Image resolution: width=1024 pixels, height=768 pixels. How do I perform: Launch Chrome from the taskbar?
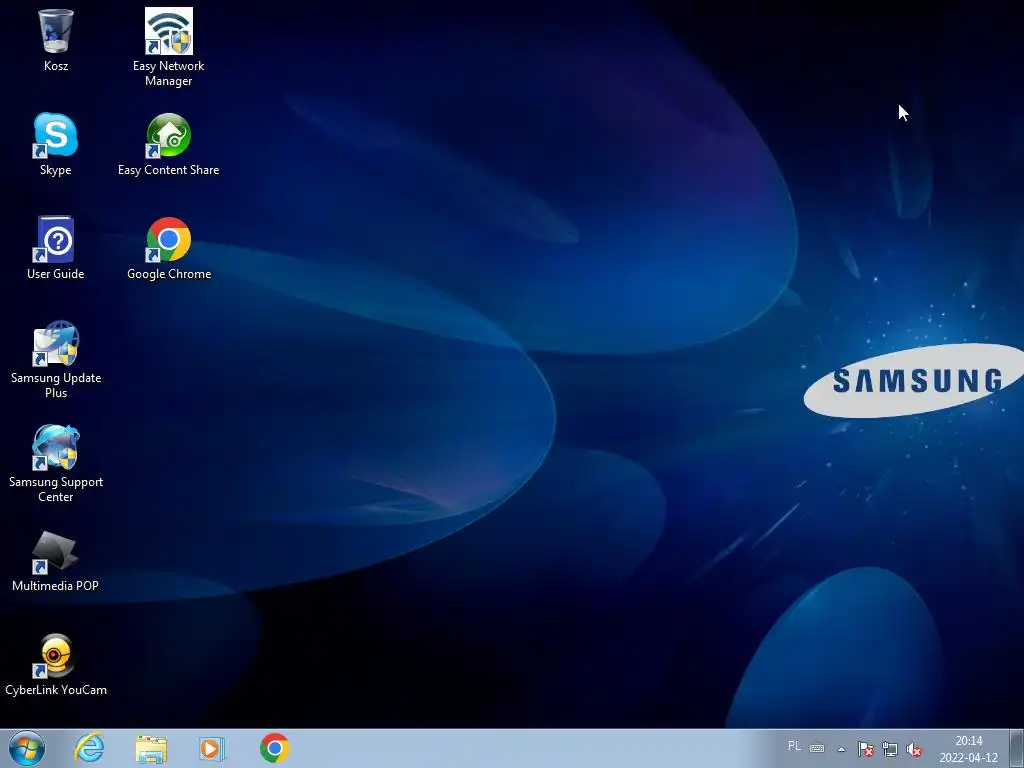(x=274, y=748)
